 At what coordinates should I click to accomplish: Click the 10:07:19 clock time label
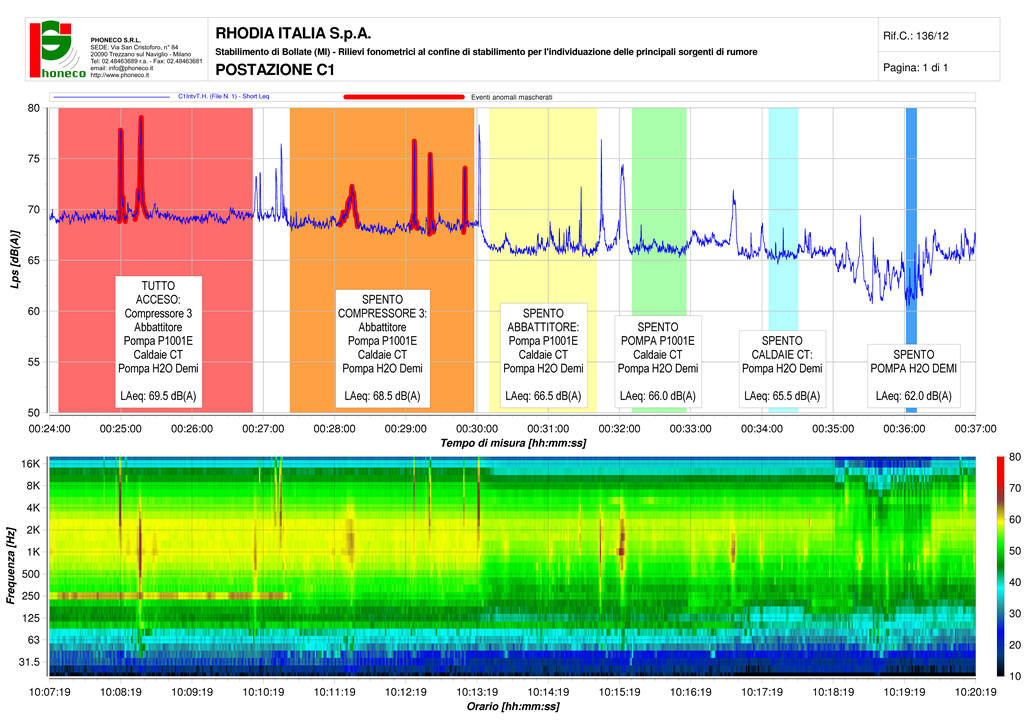(50, 692)
